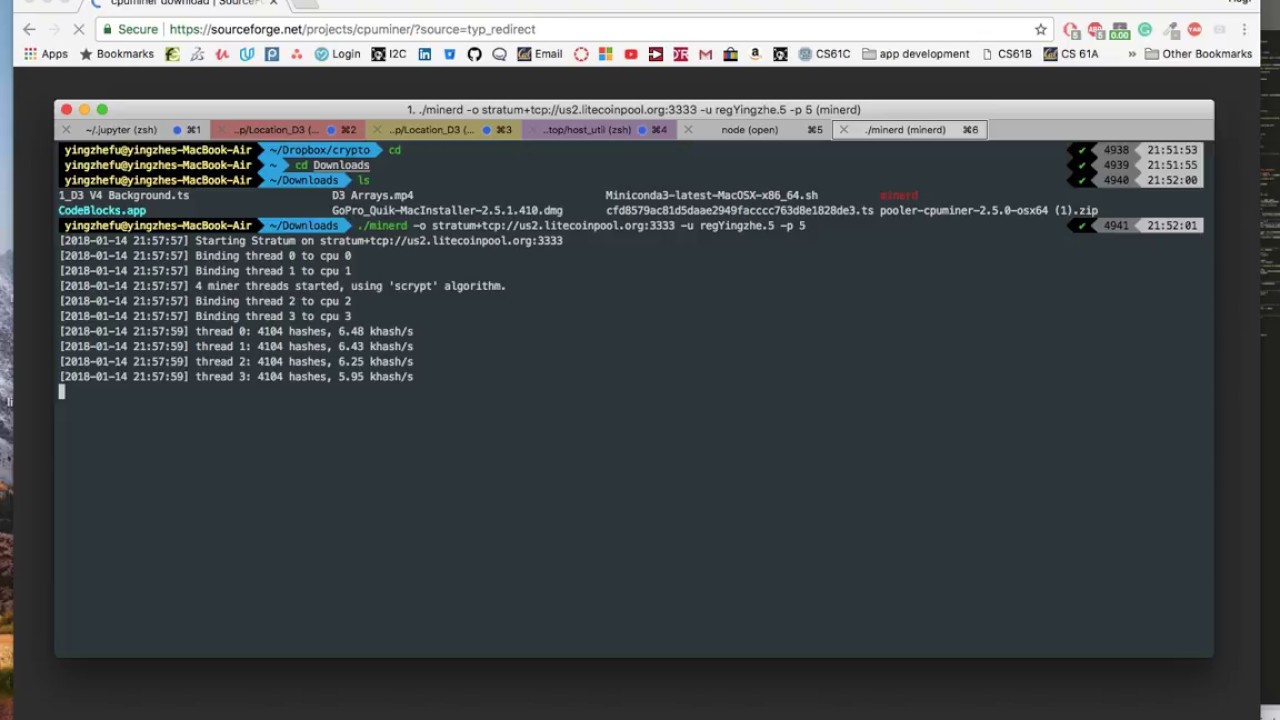Close the ~/.jupyter (zsh) terminal tab
This screenshot has width=1280, height=720.
(x=66, y=130)
